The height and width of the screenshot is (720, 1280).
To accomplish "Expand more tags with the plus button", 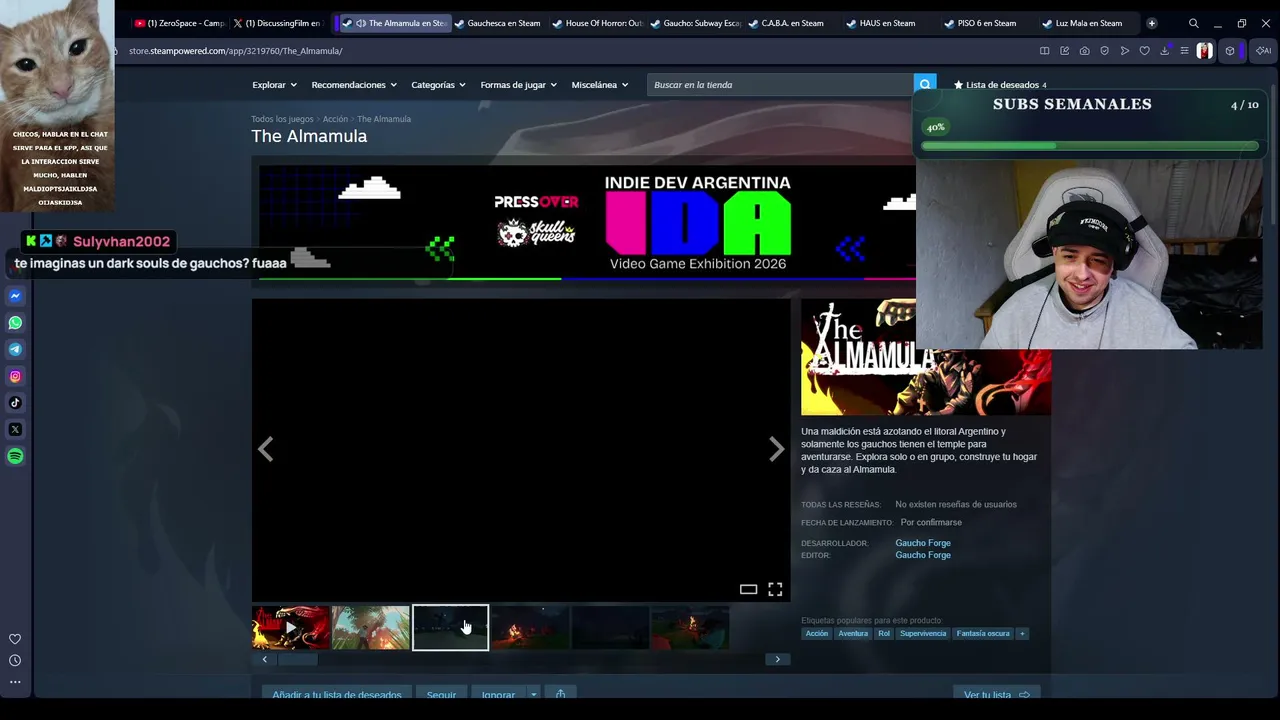I will coord(1022,634).
